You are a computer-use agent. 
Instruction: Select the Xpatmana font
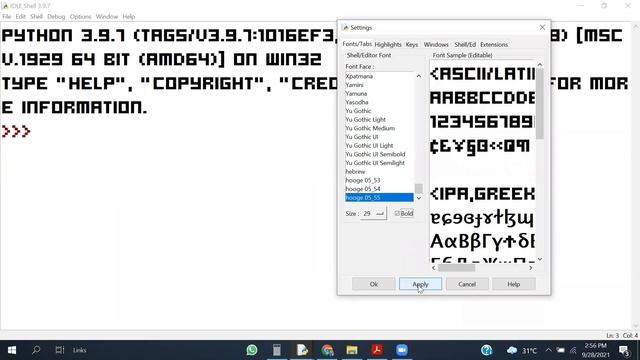coord(379,76)
